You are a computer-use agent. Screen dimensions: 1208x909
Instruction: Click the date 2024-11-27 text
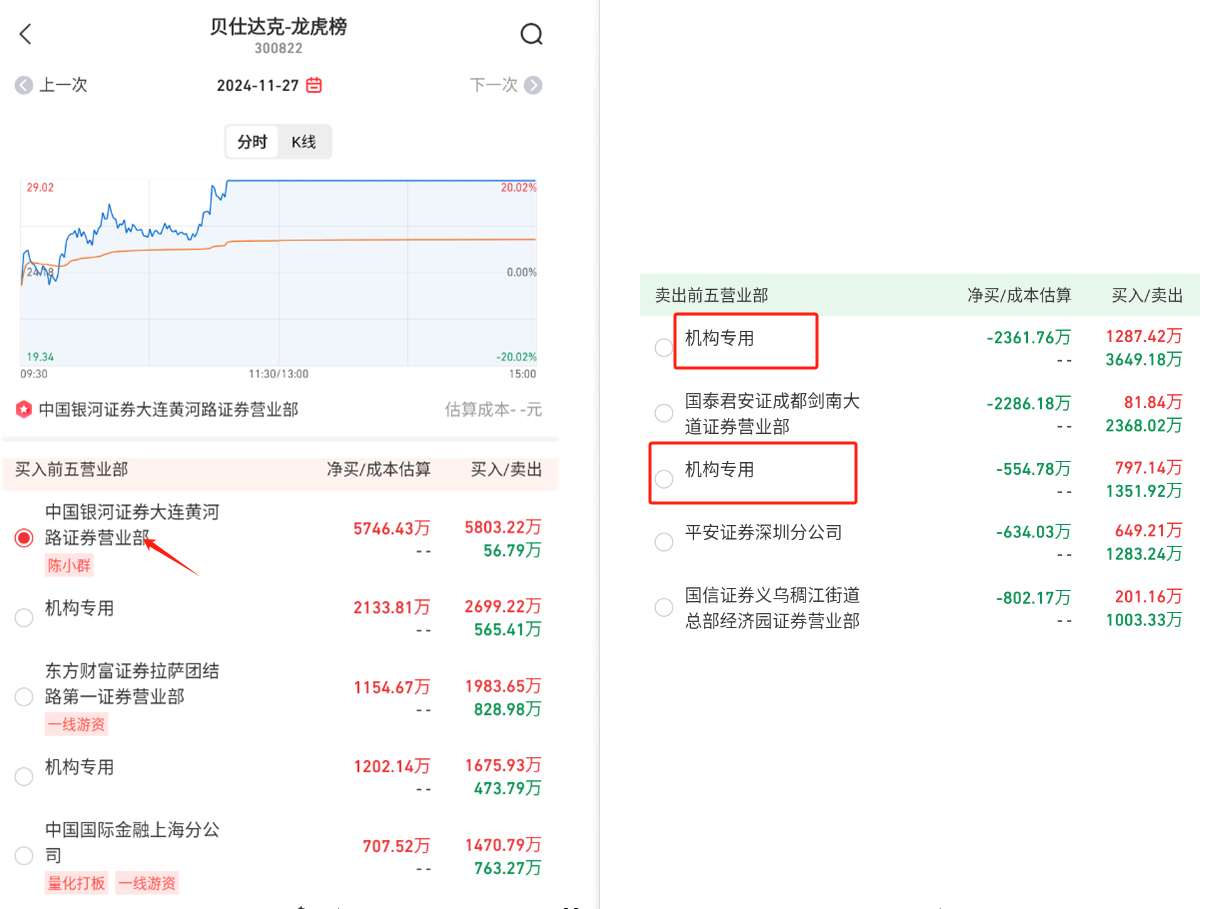(258, 85)
